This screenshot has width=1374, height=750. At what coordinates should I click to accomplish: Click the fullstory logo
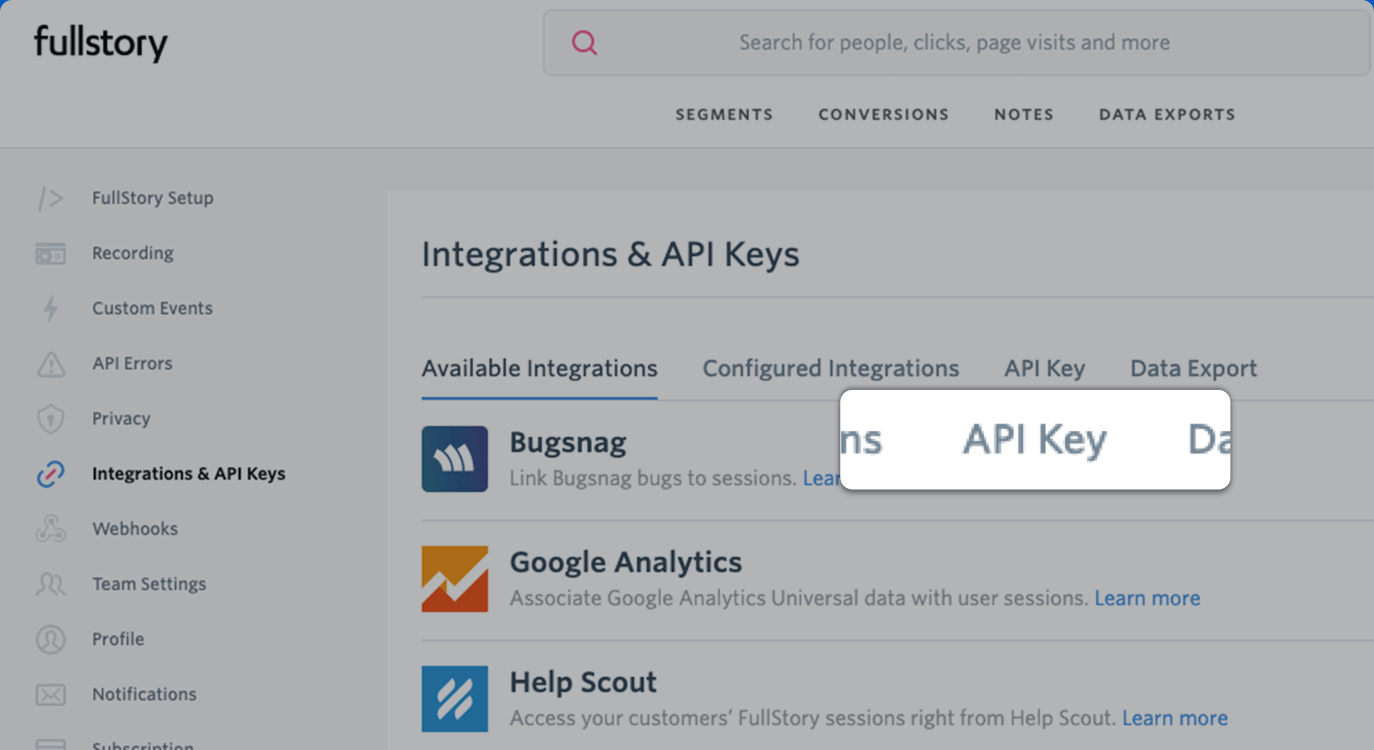(x=100, y=43)
